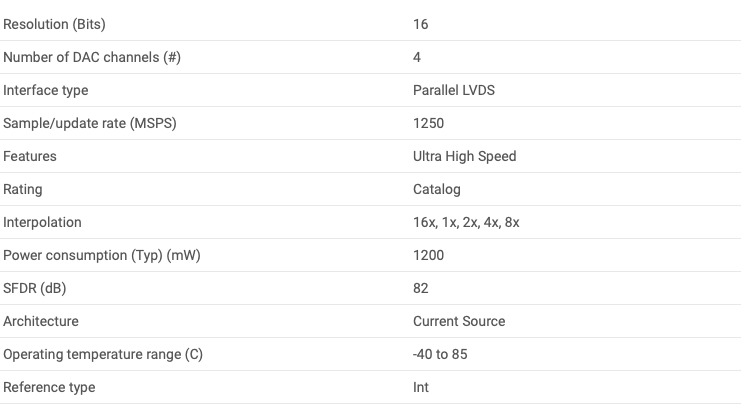Click the Int reference type value
The height and width of the screenshot is (409, 741).
pos(421,387)
